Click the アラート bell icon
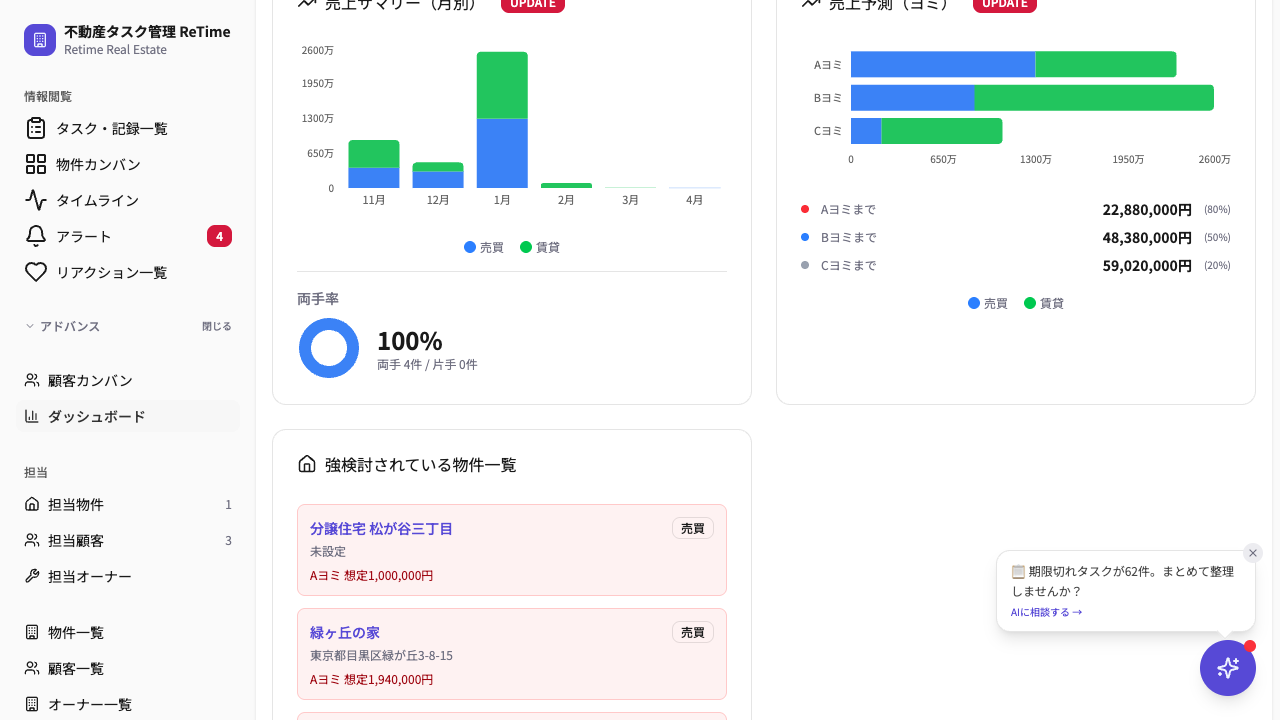Screen dimensions: 1280x720 point(36,236)
